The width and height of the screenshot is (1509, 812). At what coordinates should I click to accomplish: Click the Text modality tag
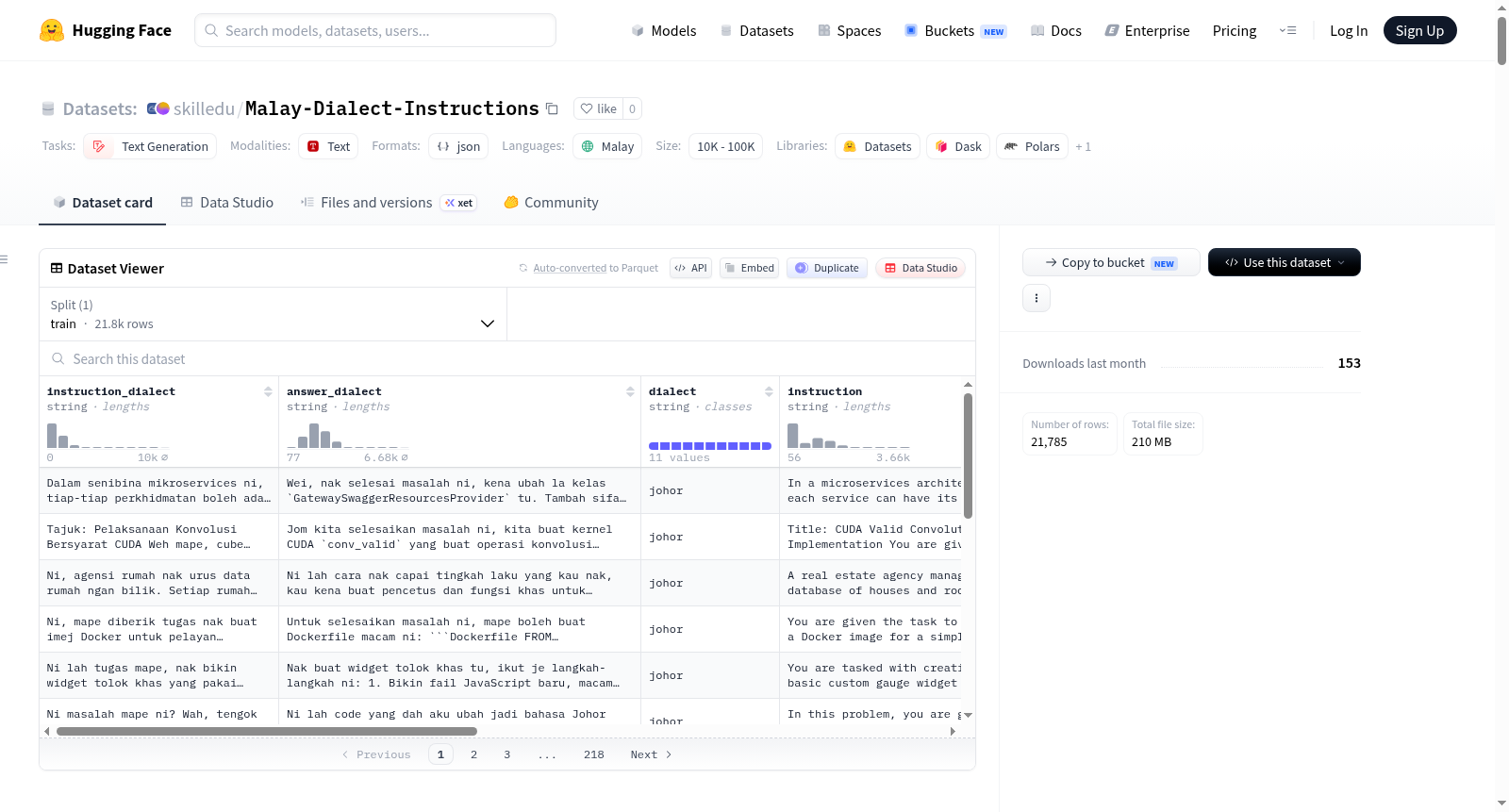pyautogui.click(x=328, y=146)
